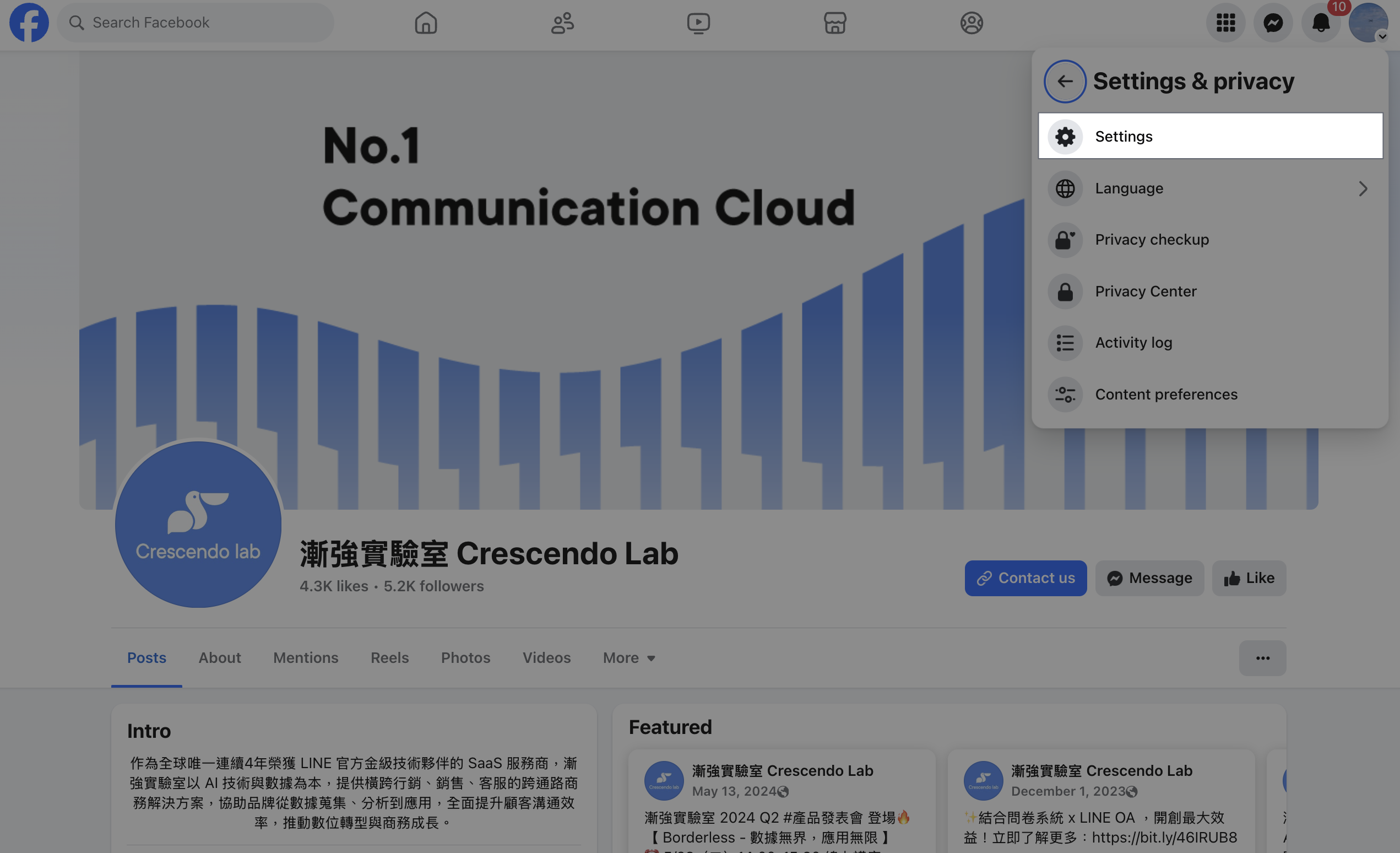Open the December 1, 2023 featured post date
Viewport: 1400px width, 853px height.
[1068, 791]
